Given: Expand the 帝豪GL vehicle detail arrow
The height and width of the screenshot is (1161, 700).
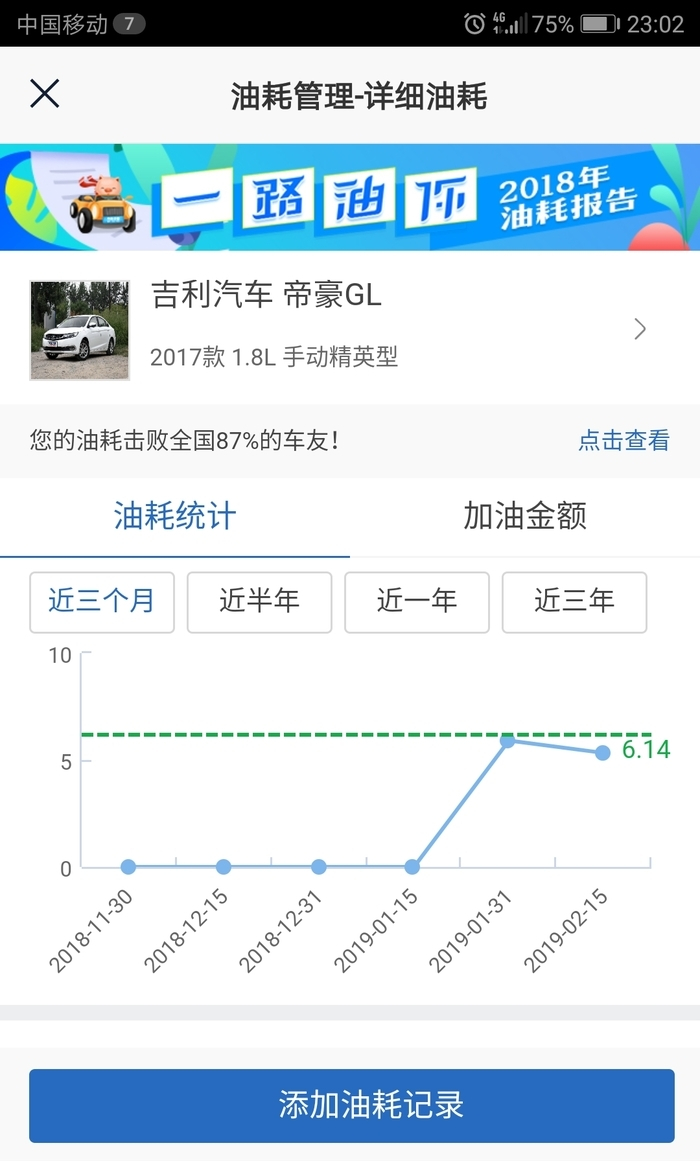Looking at the screenshot, I should point(641,328).
